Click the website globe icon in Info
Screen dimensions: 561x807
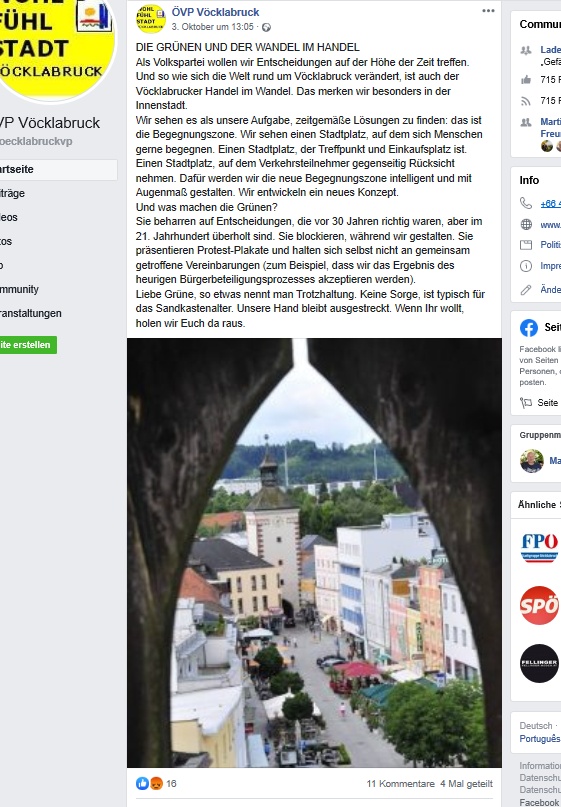(526, 224)
